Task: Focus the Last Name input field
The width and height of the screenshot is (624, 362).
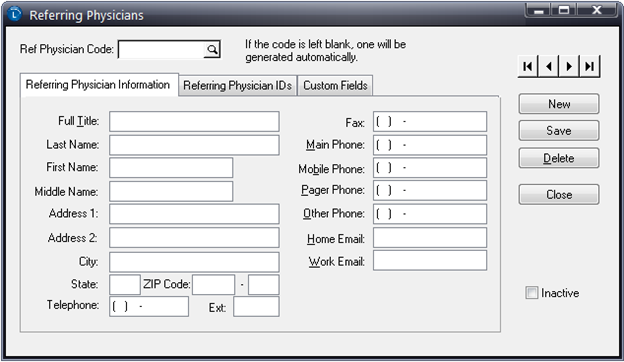Action: click(x=194, y=145)
